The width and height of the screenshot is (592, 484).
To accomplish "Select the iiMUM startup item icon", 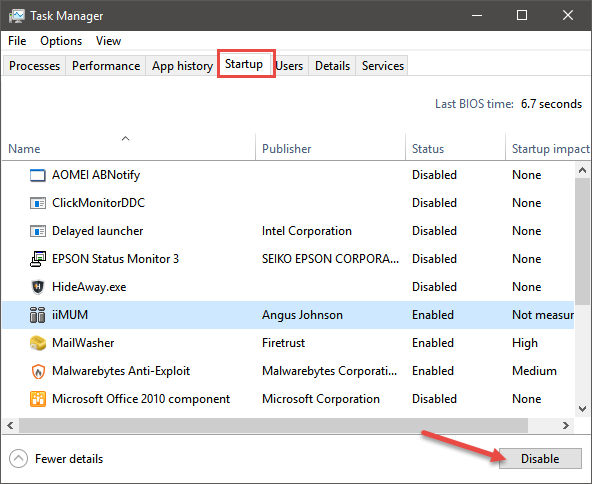I will 37,315.
